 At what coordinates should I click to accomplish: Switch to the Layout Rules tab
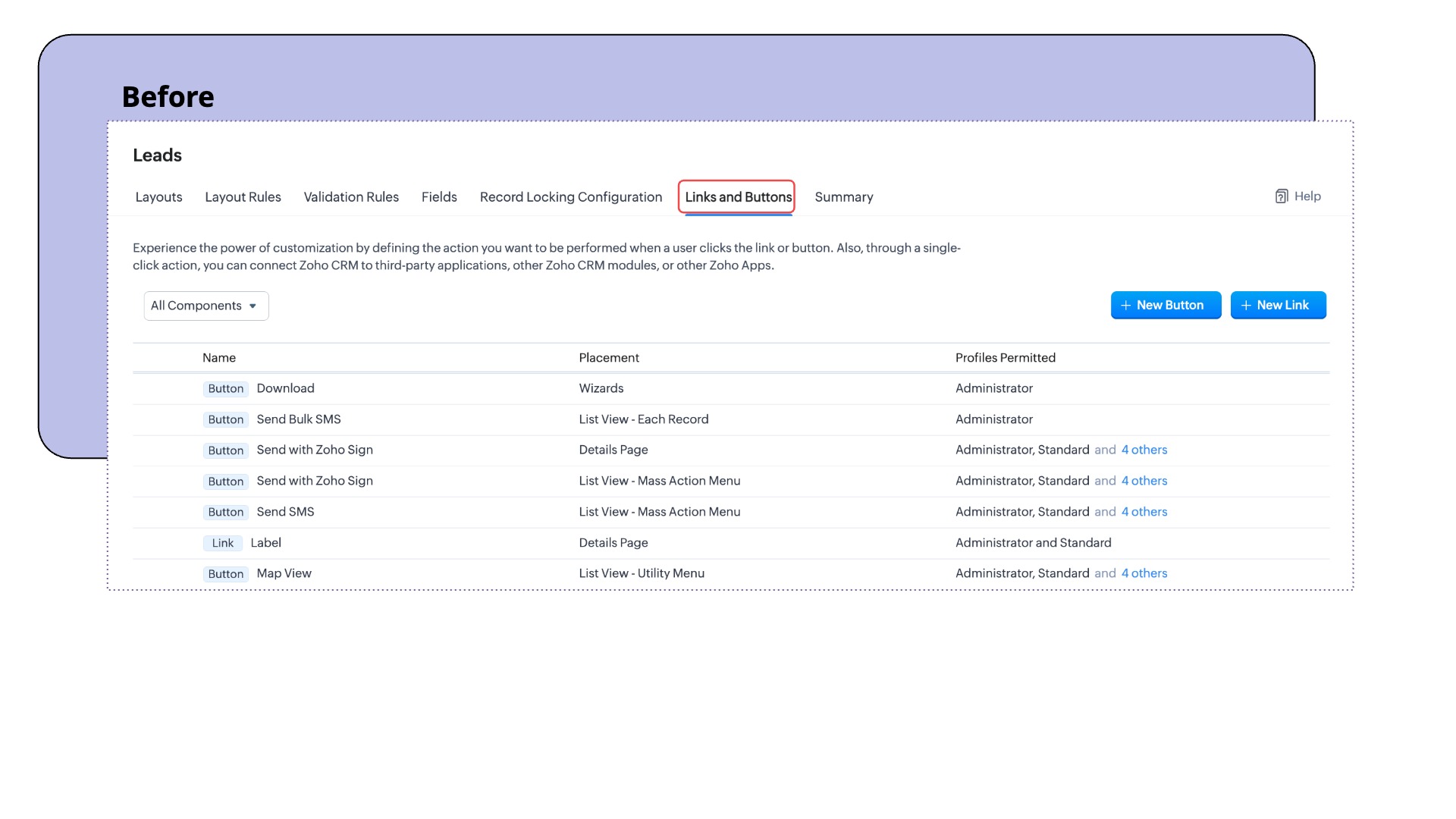243,197
